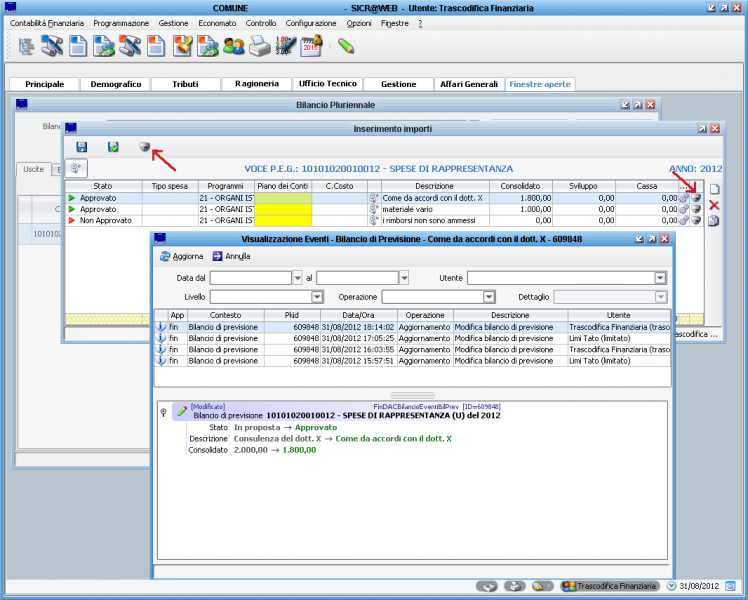
Task: Open the Utente dropdown
Action: 661,278
